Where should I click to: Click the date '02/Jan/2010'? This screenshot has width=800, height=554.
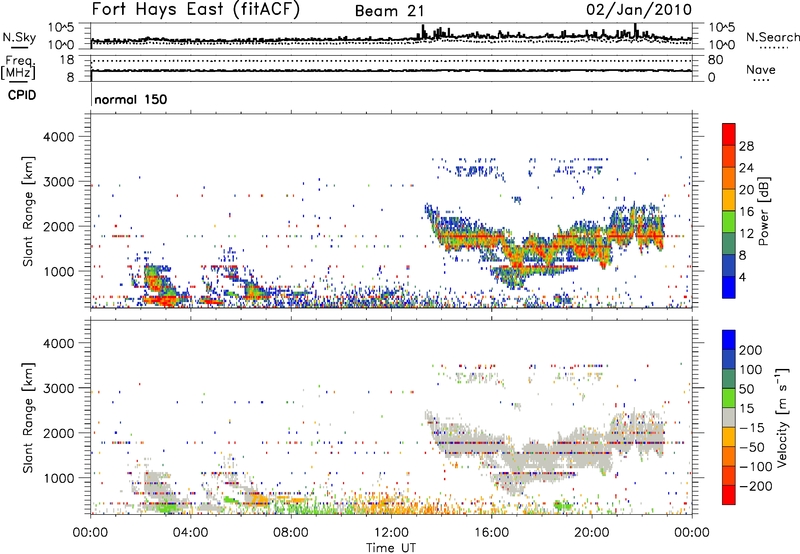point(639,10)
